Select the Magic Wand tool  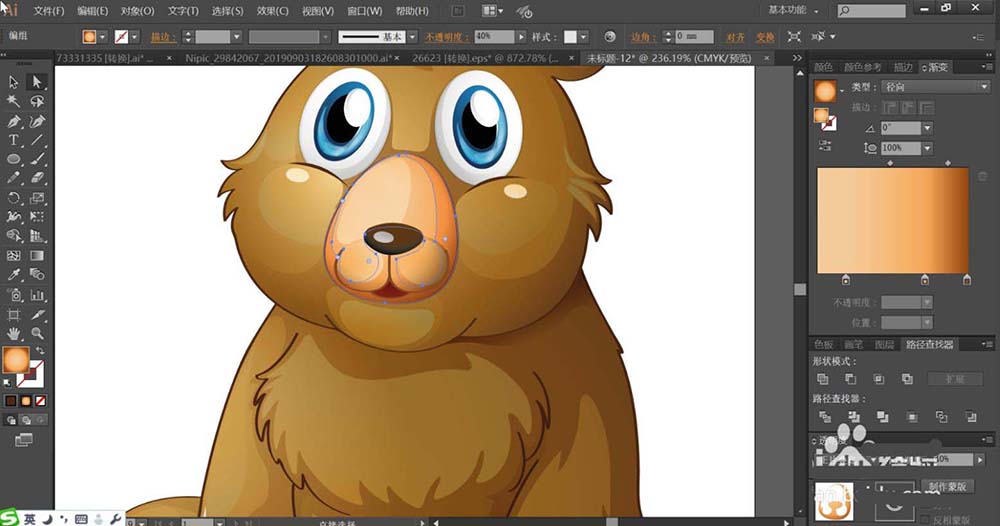click(13, 101)
